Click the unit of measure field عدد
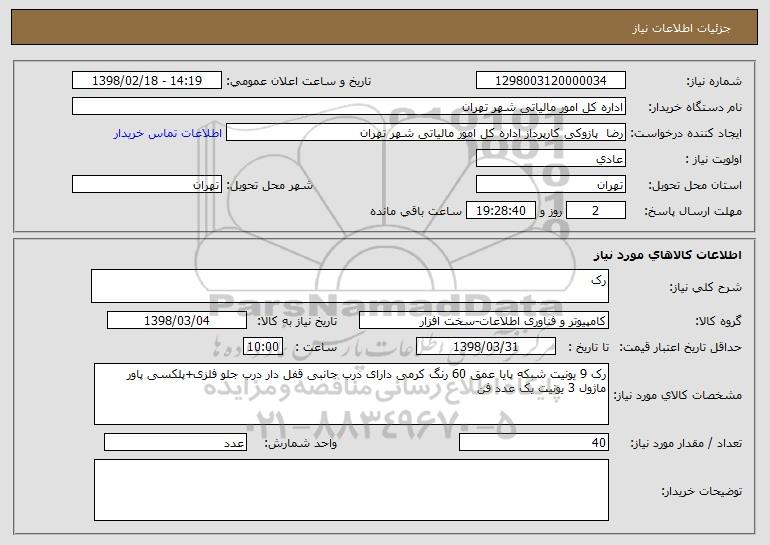This screenshot has height=545, width=770. [x=175, y=442]
